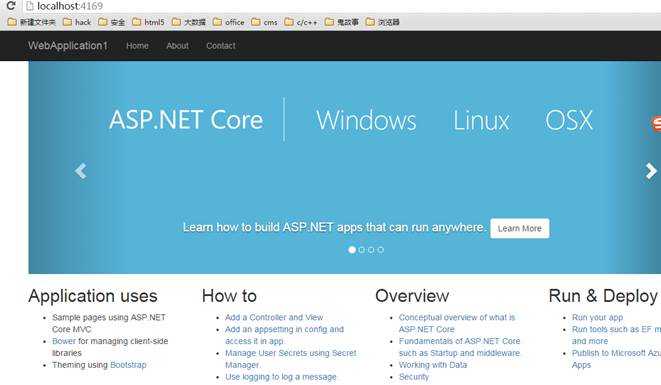Image resolution: width=661 pixels, height=385 pixels.
Task: Click the 'Overview' heading
Action: pyautogui.click(x=412, y=296)
